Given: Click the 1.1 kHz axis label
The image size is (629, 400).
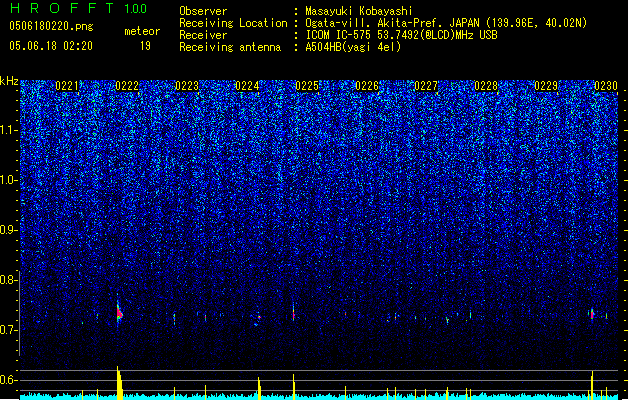Looking at the screenshot, I should click(x=9, y=130).
